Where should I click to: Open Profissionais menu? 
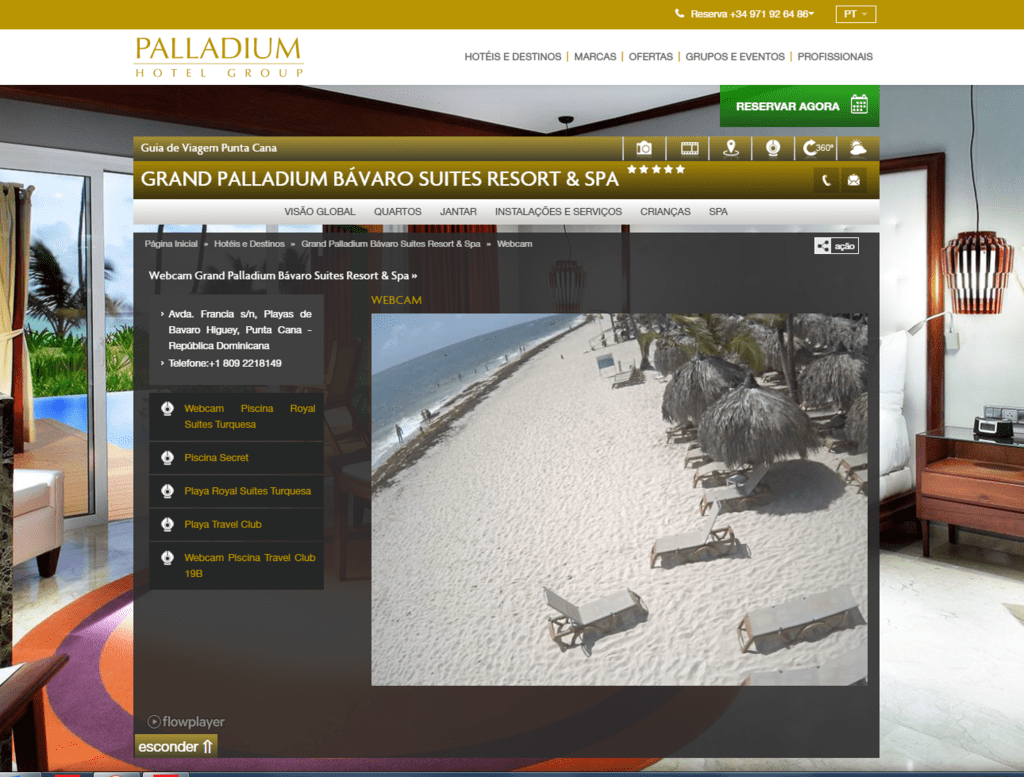(835, 57)
